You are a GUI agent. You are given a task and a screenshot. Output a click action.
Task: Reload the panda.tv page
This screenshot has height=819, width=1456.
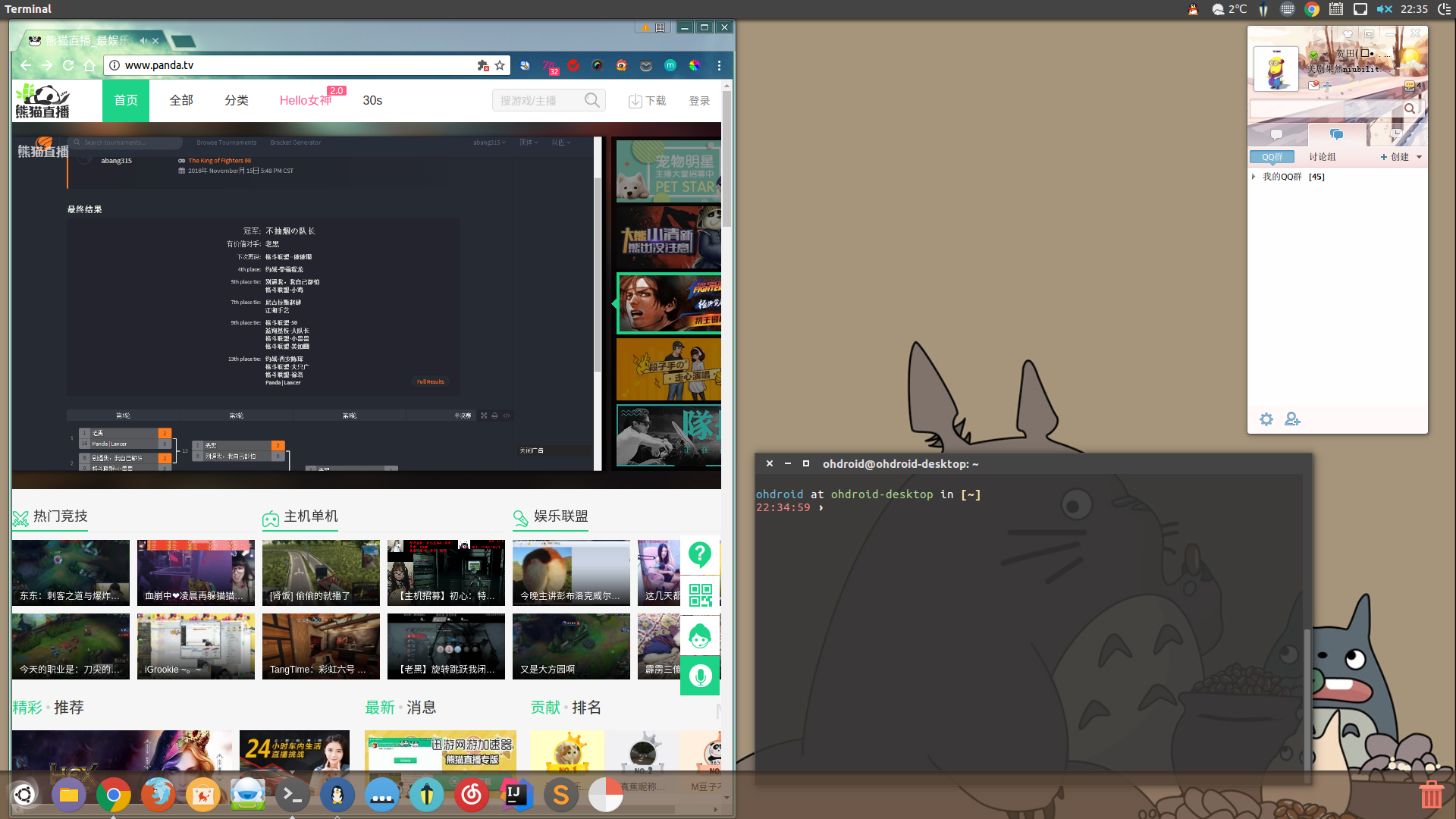(x=68, y=65)
